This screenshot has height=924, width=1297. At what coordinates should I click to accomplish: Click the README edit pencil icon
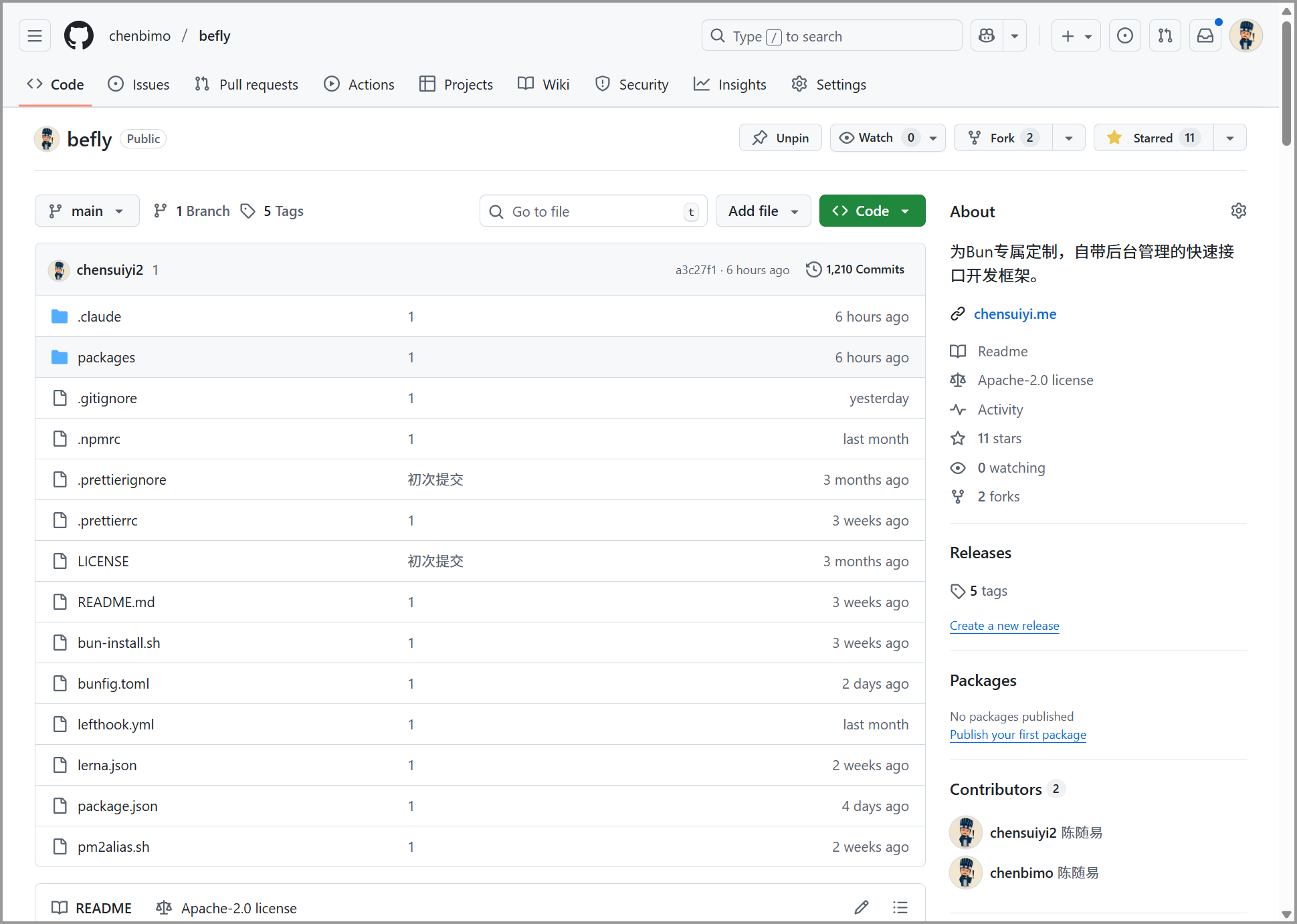pyautogui.click(x=861, y=907)
